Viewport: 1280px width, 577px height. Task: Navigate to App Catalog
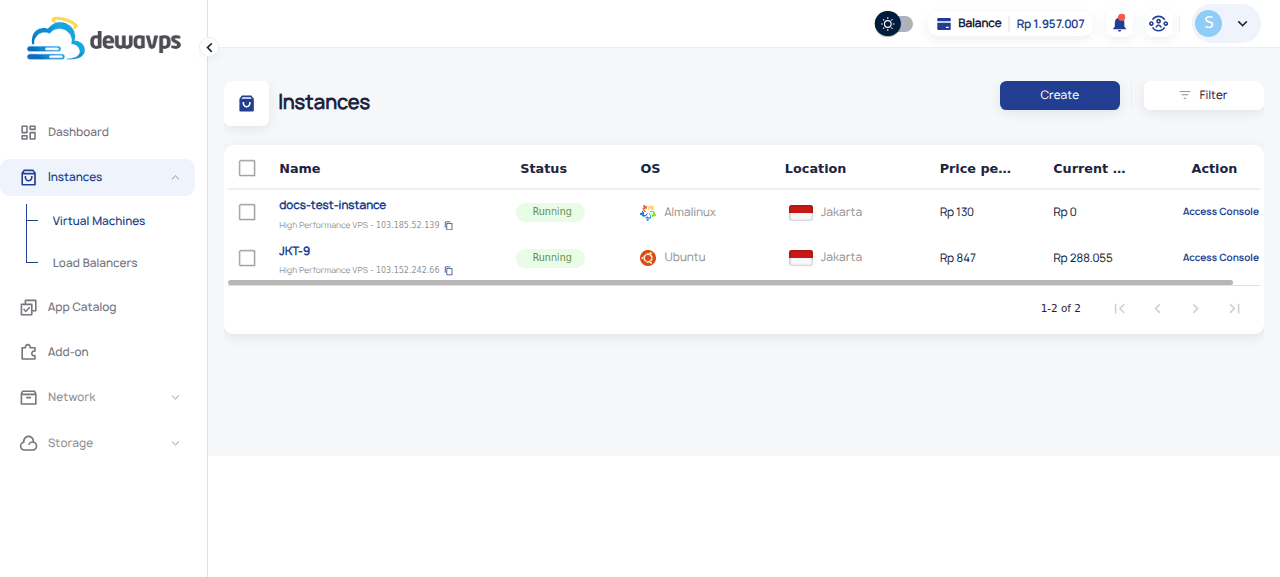pos(82,307)
